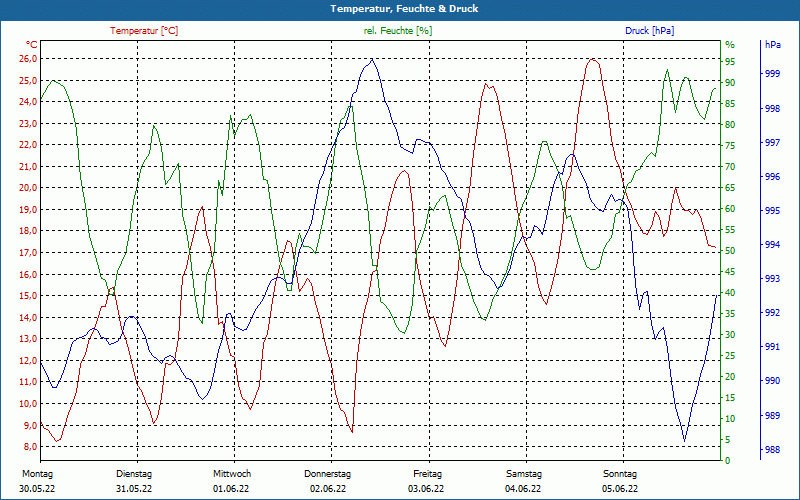
Task: Click the '994' pressure axis value
Action: pyautogui.click(x=772, y=244)
